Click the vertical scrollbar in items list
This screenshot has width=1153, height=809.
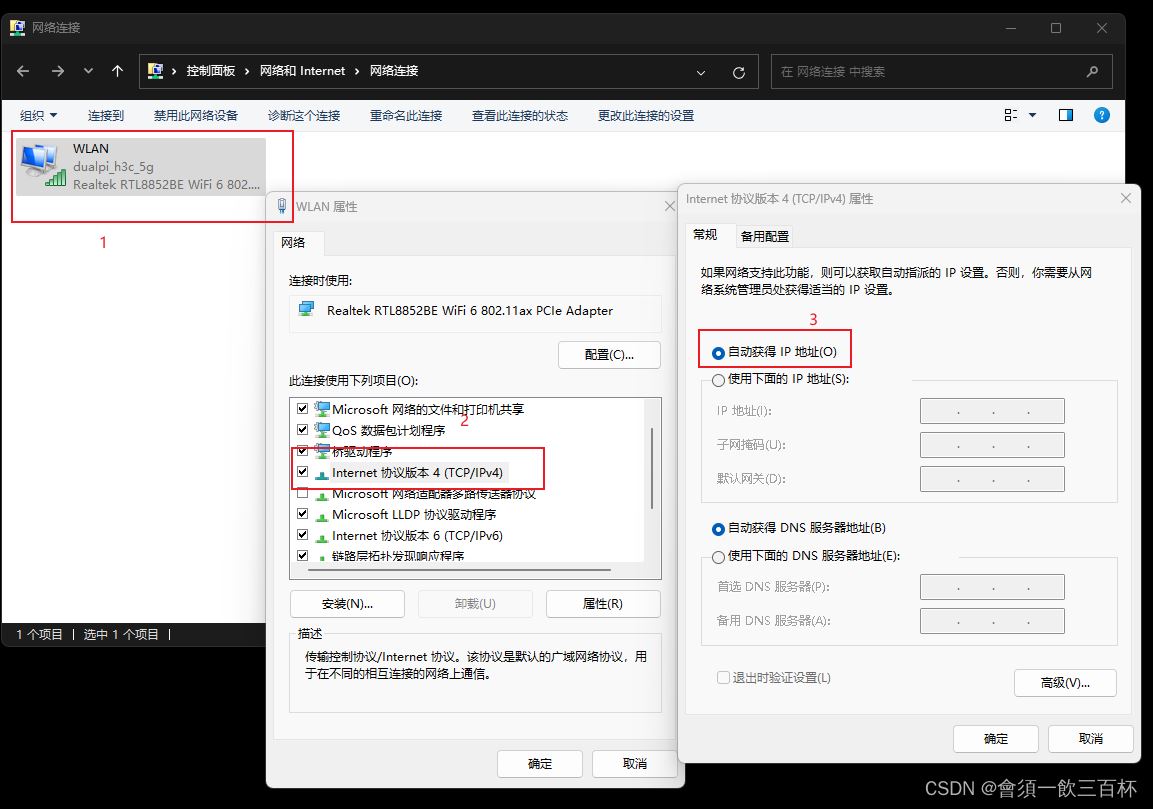pos(652,468)
